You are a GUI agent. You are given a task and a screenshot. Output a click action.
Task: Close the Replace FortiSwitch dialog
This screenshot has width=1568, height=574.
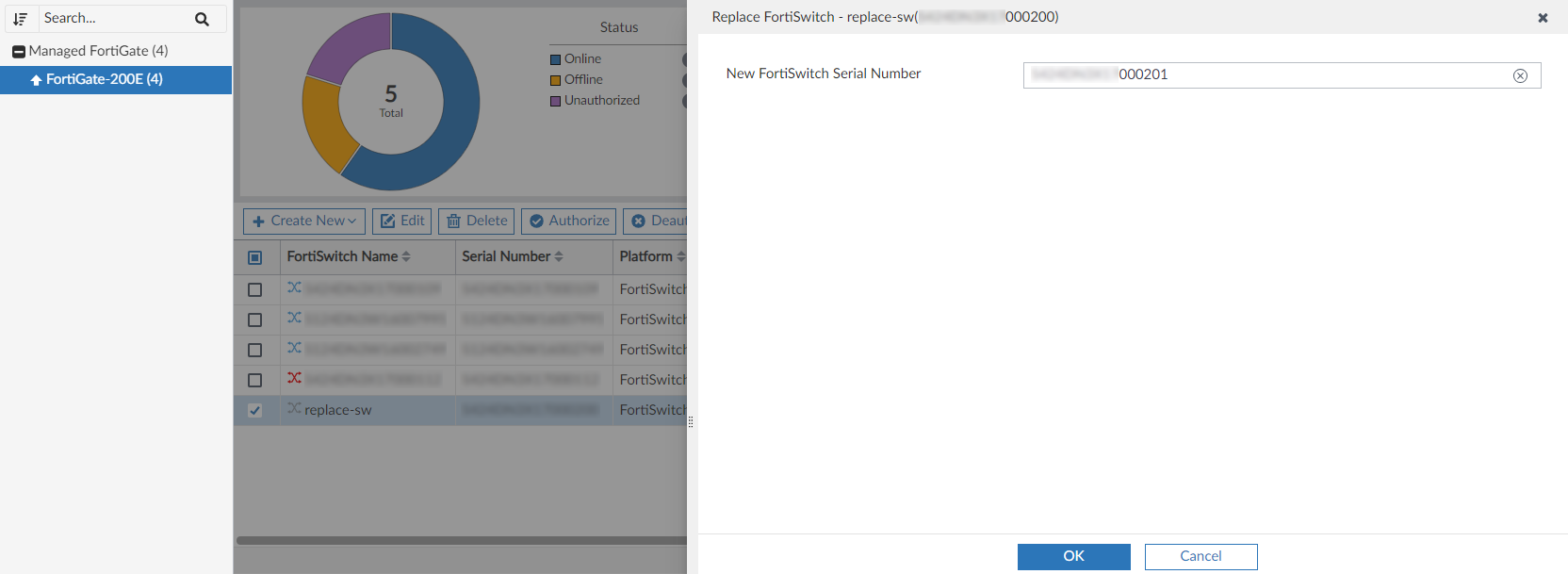pos(1543,18)
